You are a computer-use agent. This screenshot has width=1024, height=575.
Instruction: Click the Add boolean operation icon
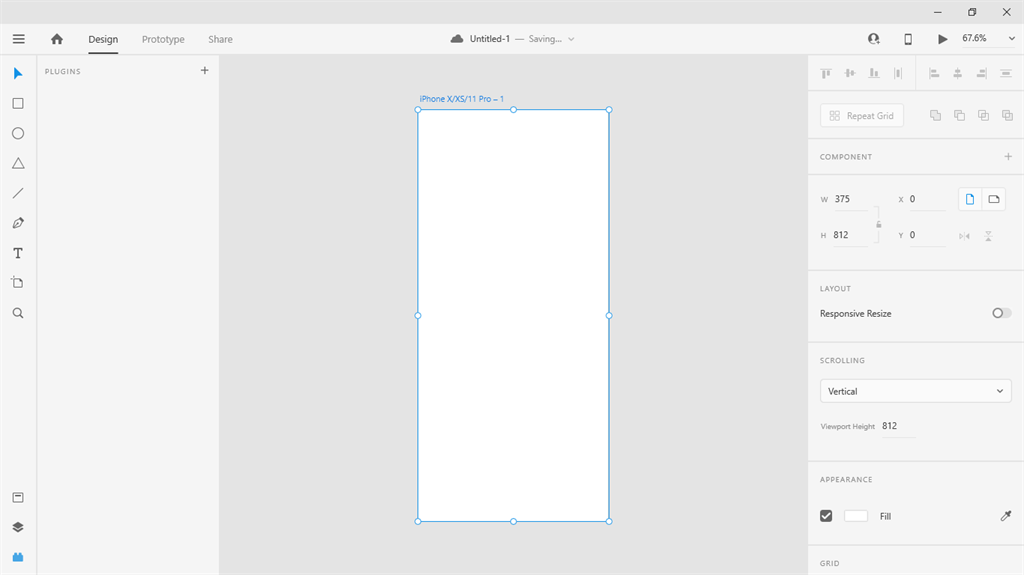click(x=935, y=116)
